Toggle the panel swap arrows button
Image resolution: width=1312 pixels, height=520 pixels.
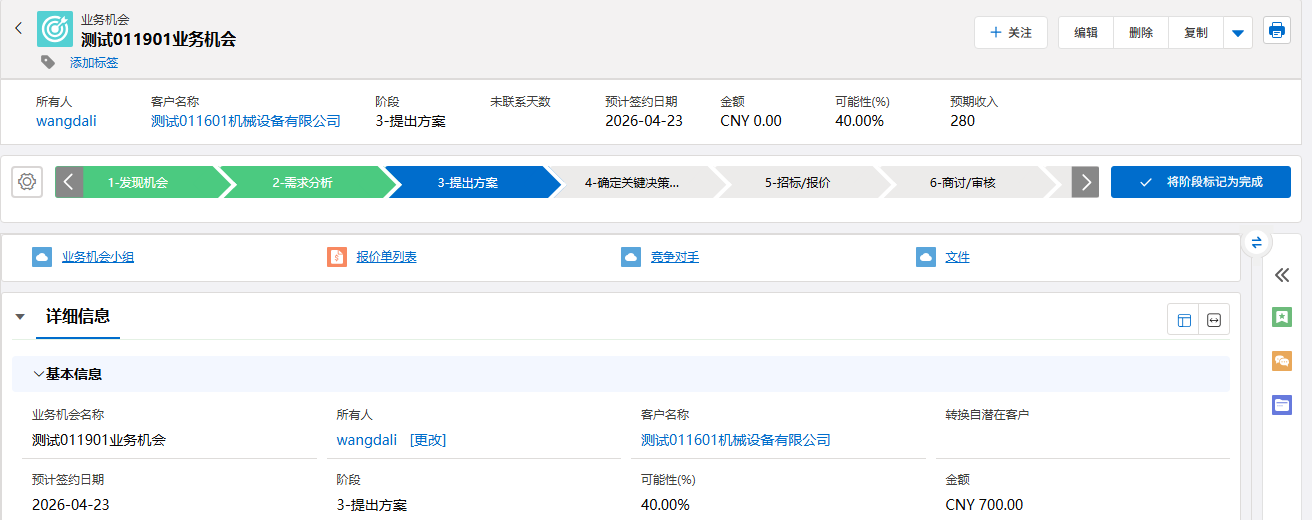[x=1257, y=242]
